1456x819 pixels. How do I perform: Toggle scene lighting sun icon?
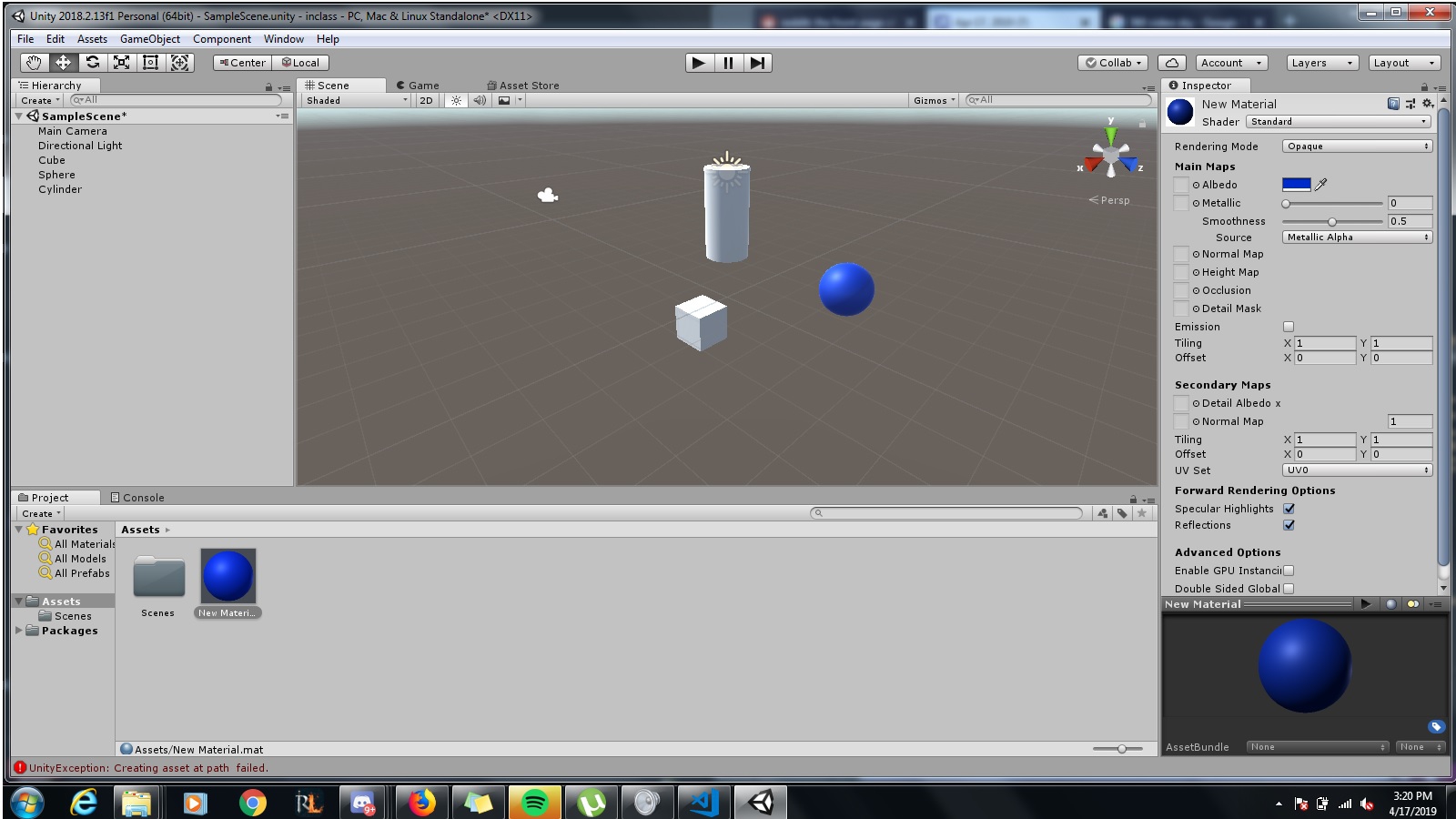click(x=456, y=101)
